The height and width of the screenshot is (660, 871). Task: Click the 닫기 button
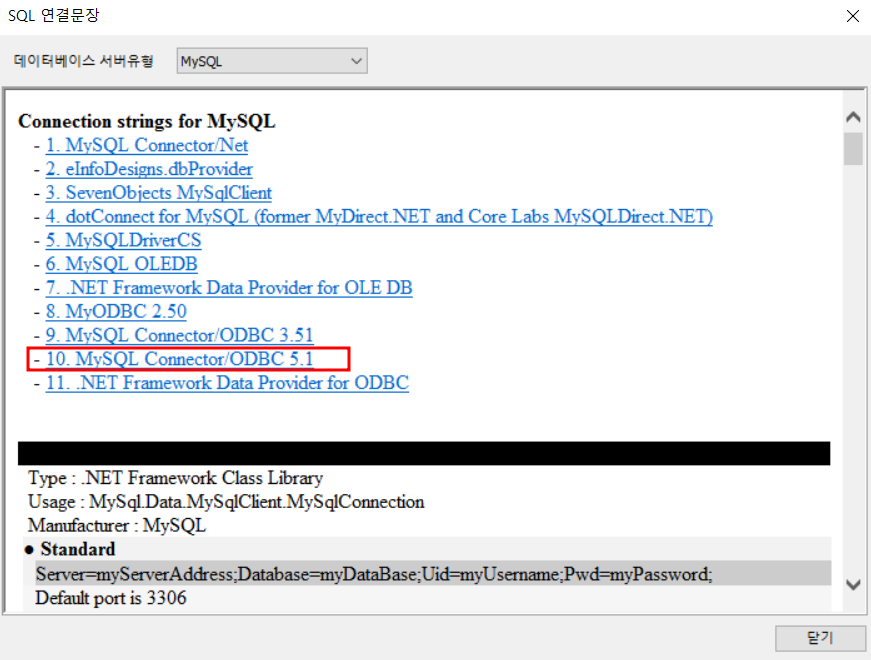[x=820, y=638]
